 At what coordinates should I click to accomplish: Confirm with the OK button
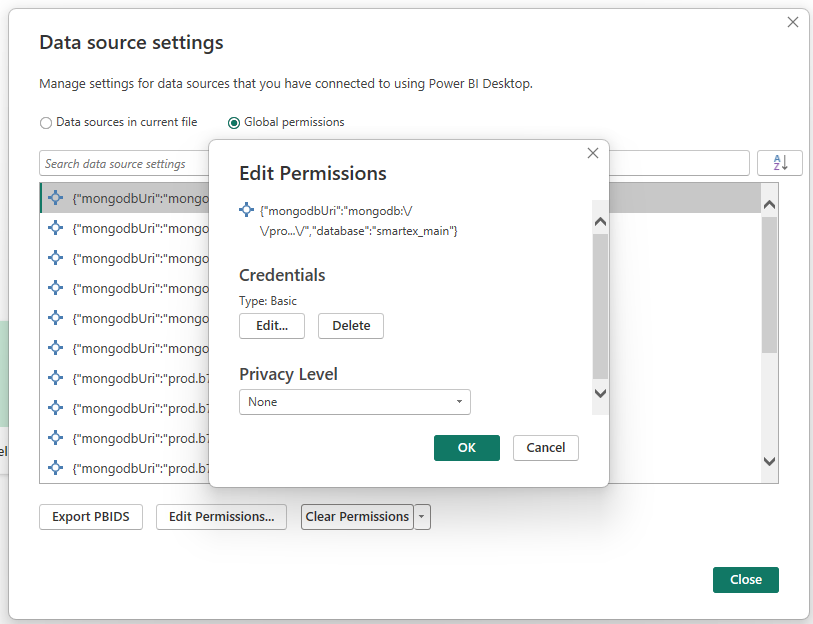[467, 448]
